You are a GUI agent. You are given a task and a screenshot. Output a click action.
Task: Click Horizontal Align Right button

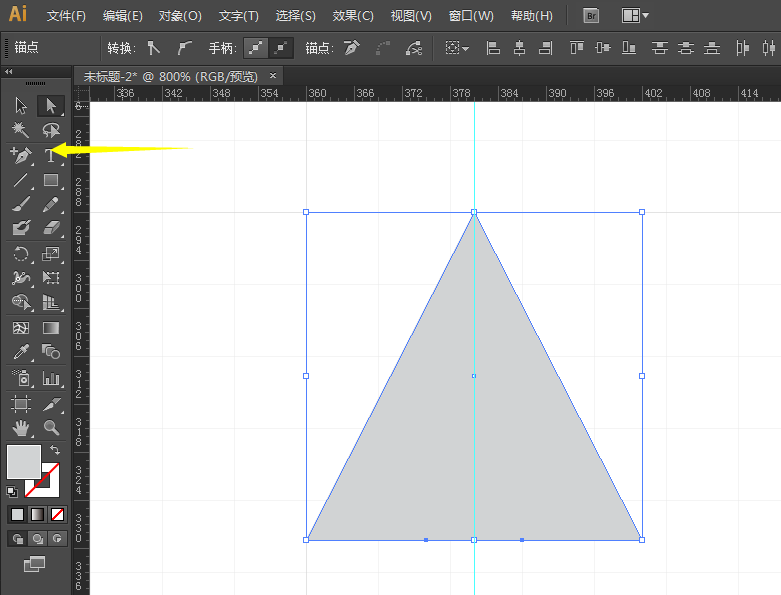pos(546,48)
